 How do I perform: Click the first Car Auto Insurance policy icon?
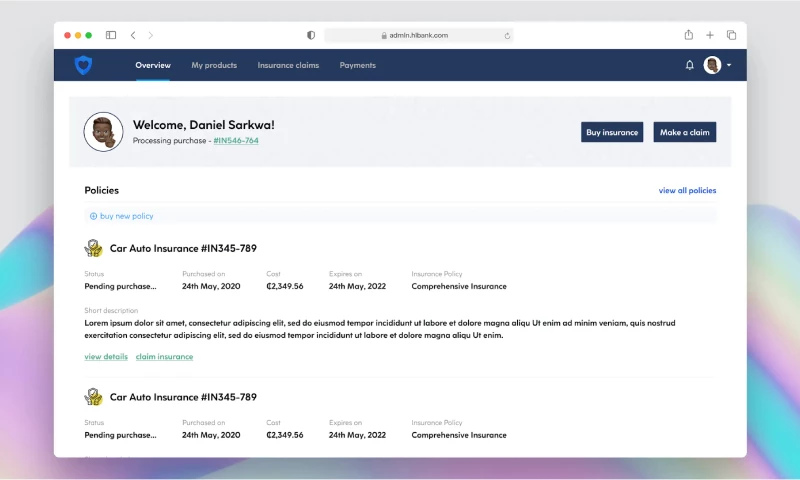point(93,248)
